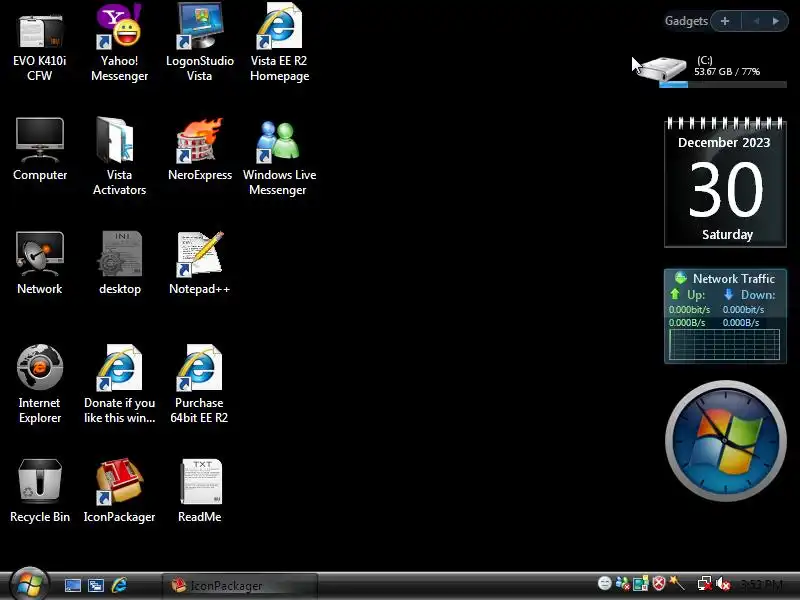Image resolution: width=800 pixels, height=600 pixels.
Task: Open Purchase 64bit EE R2 shortcut
Action: click(x=199, y=384)
